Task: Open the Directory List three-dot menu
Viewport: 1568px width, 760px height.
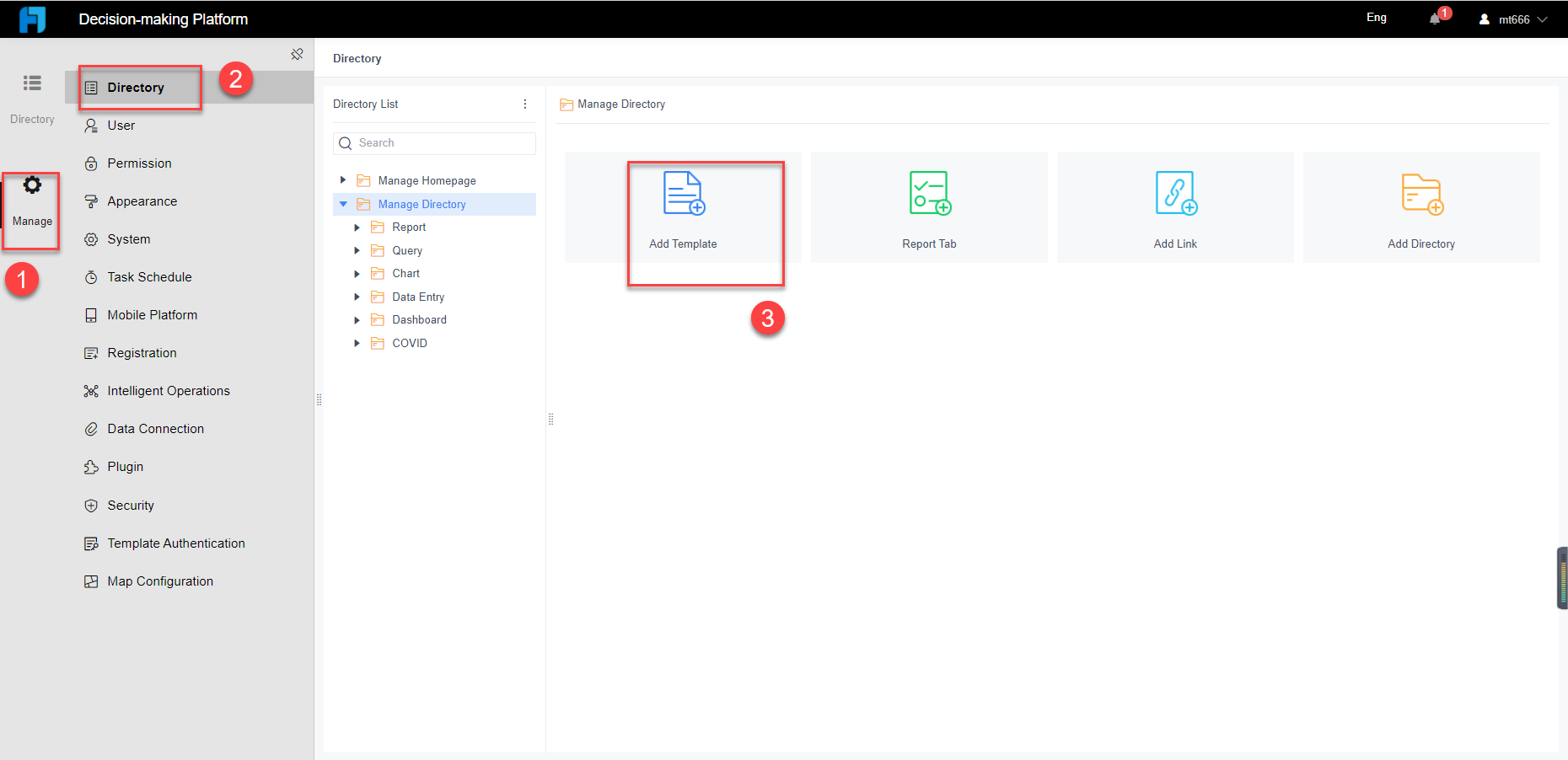Action: pos(525,104)
